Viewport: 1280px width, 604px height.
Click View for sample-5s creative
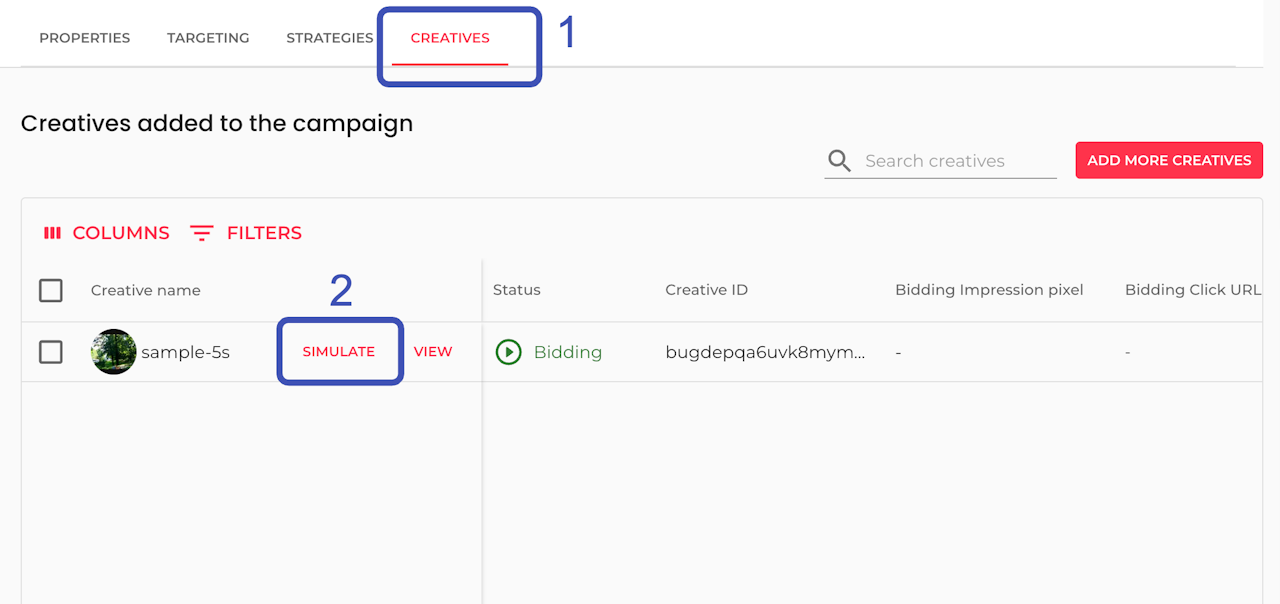coord(433,352)
